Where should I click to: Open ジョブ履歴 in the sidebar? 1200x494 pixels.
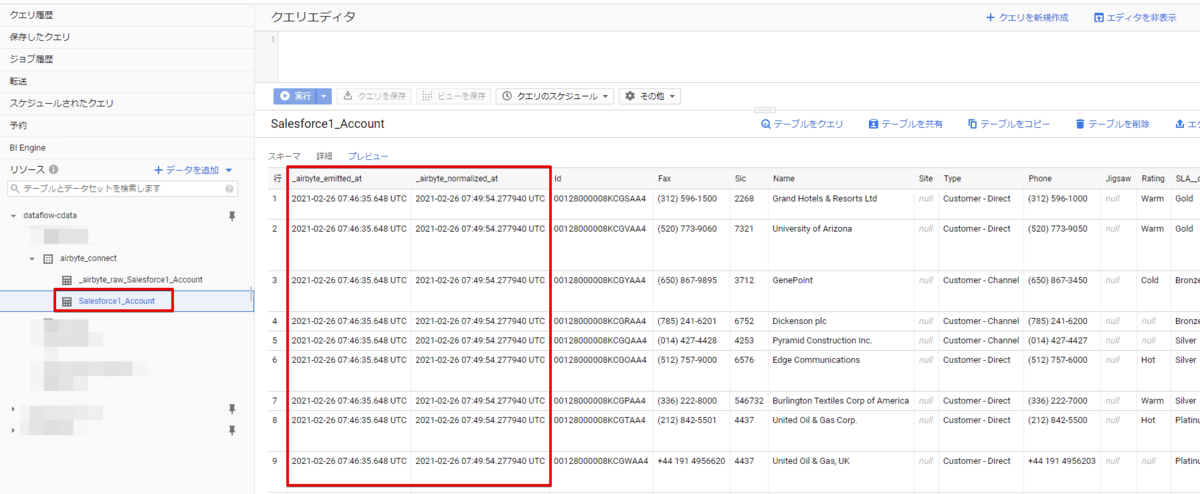pos(32,59)
